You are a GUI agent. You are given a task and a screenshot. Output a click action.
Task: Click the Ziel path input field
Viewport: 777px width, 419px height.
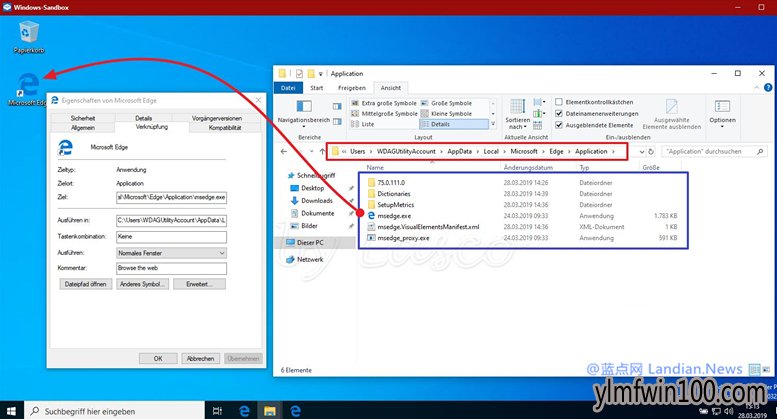click(171, 197)
